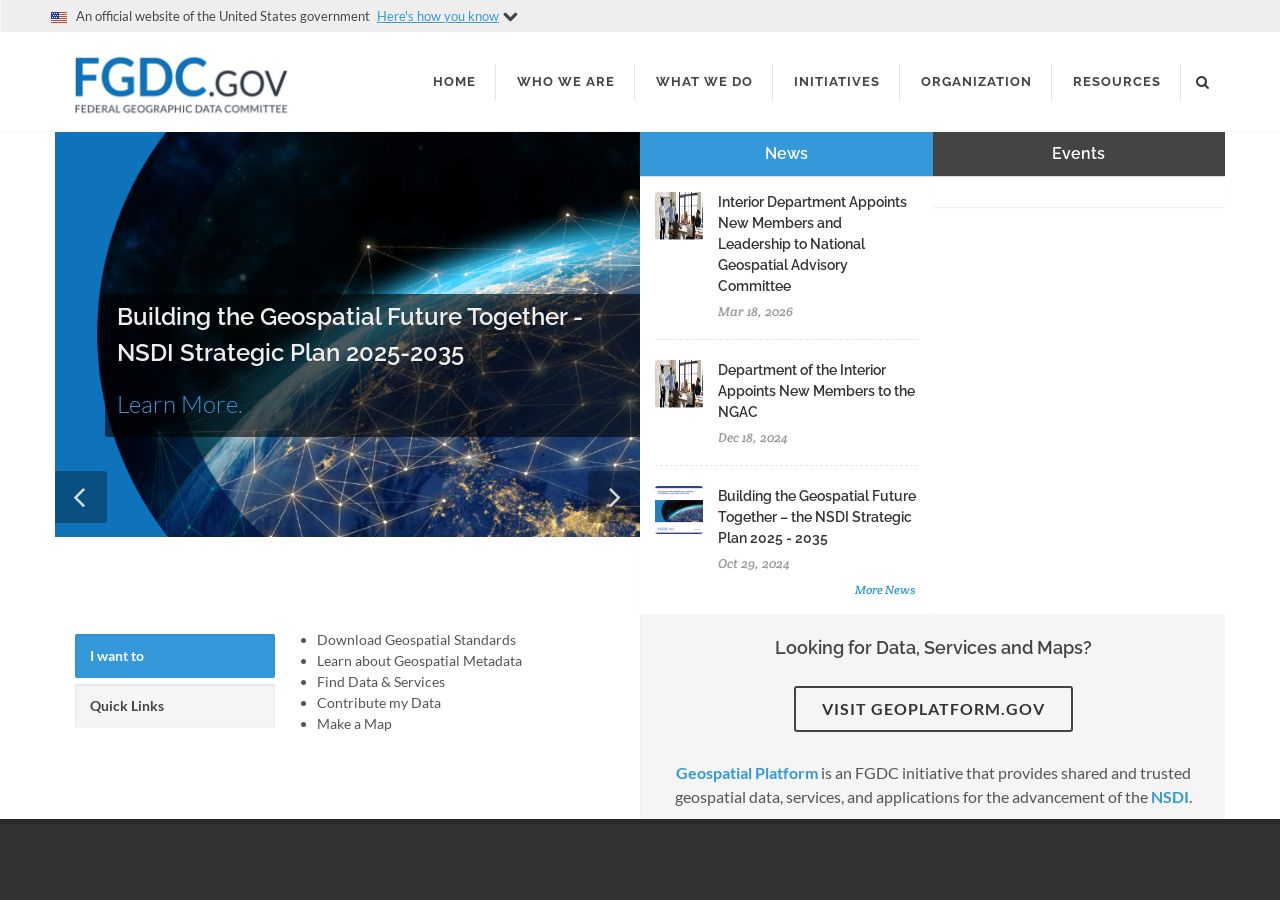The width and height of the screenshot is (1280, 900).
Task: Go to previous carousel slide arrow
Action: [x=81, y=497]
